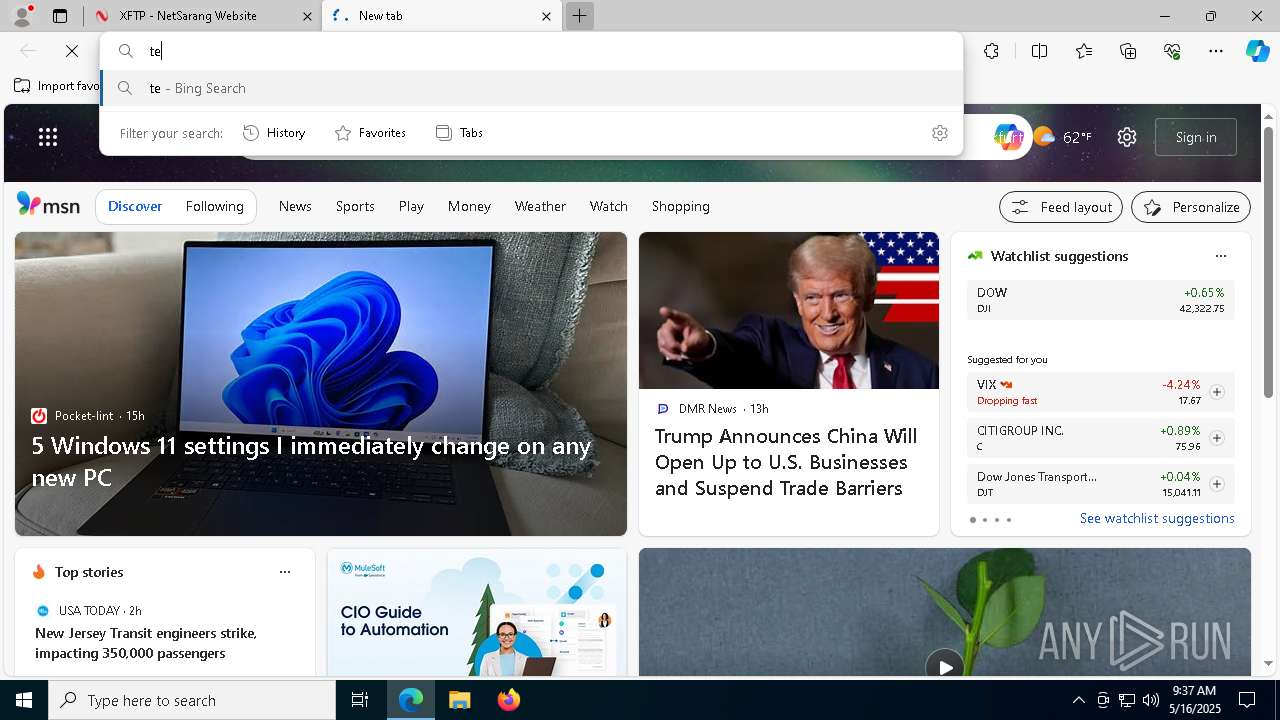The image size is (1280, 720).
Task: Open Trump Announces China article headline
Action: (786, 462)
